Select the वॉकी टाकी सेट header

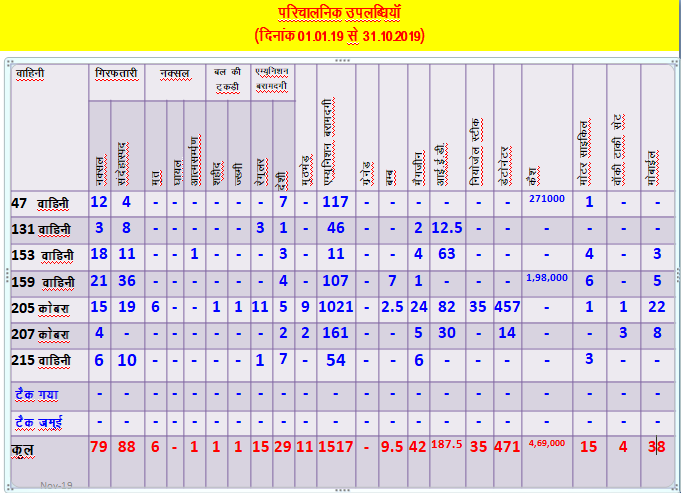pos(618,151)
